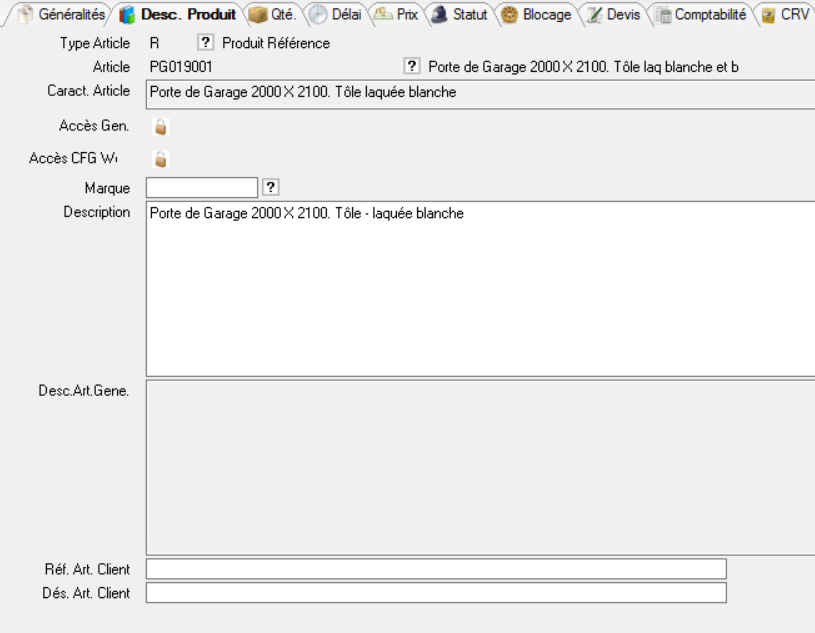Open the Type Article lookup question mark
Image resolution: width=815 pixels, height=633 pixels.
click(x=205, y=44)
